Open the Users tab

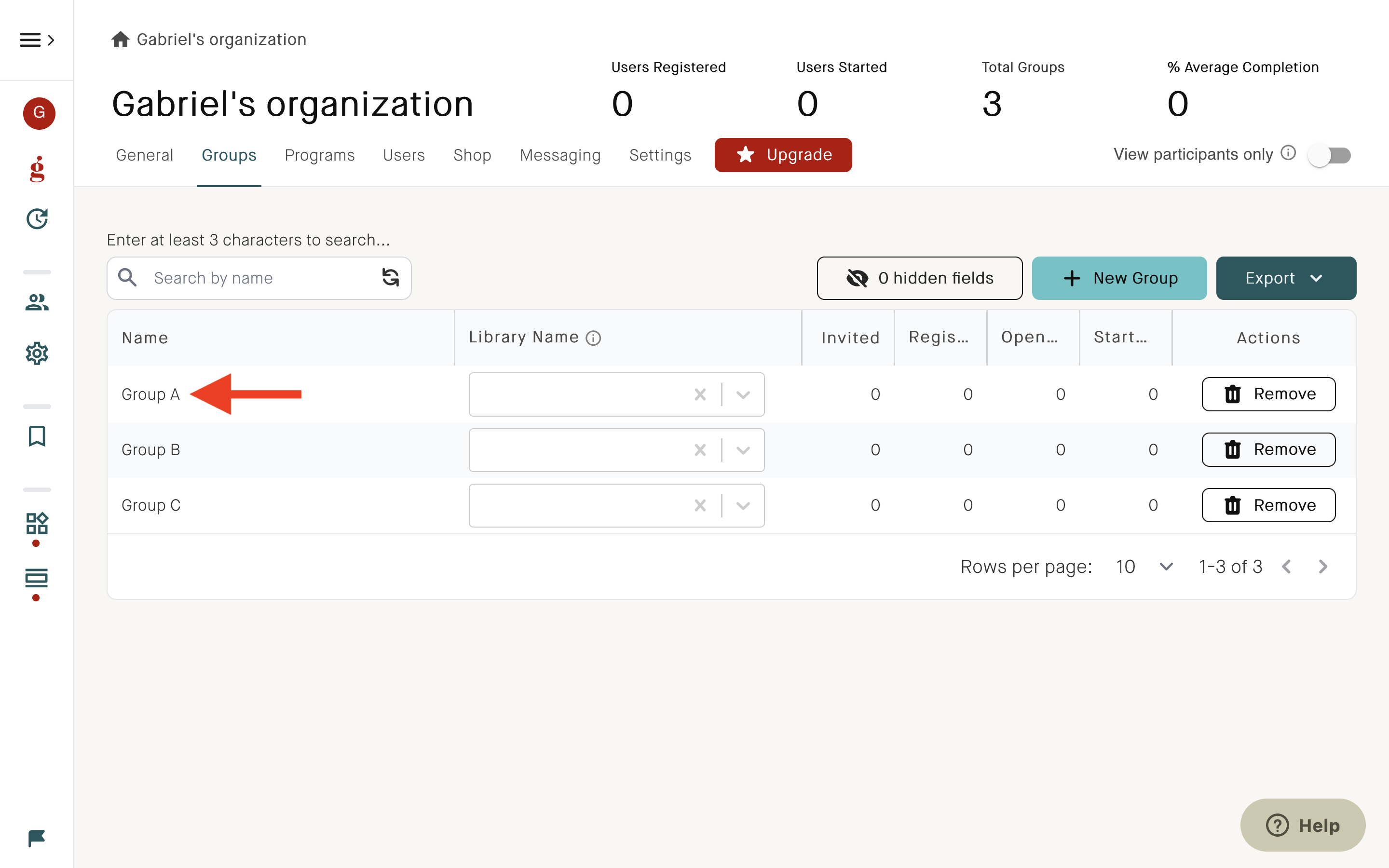coord(404,155)
